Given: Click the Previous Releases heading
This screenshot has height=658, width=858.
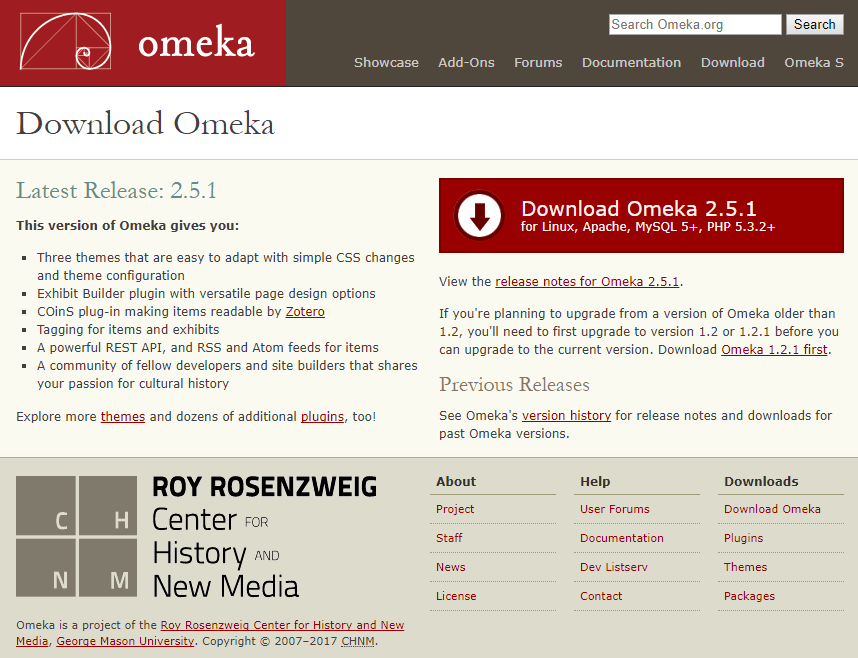Looking at the screenshot, I should pyautogui.click(x=514, y=384).
